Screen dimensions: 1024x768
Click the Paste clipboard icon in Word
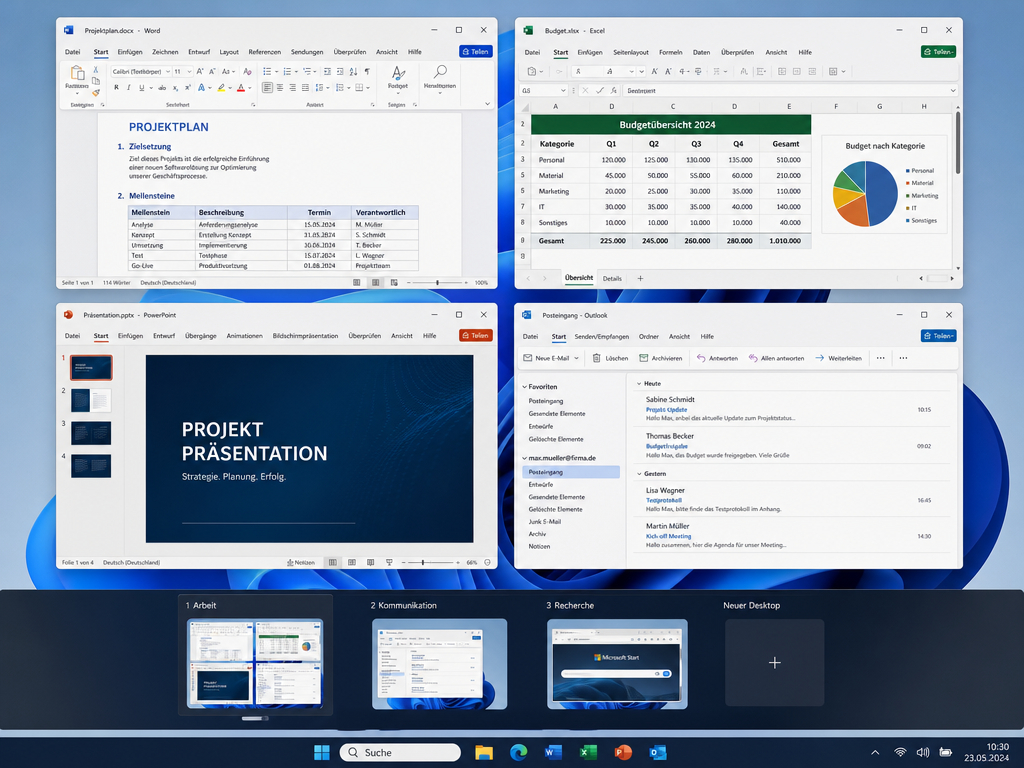click(x=78, y=72)
